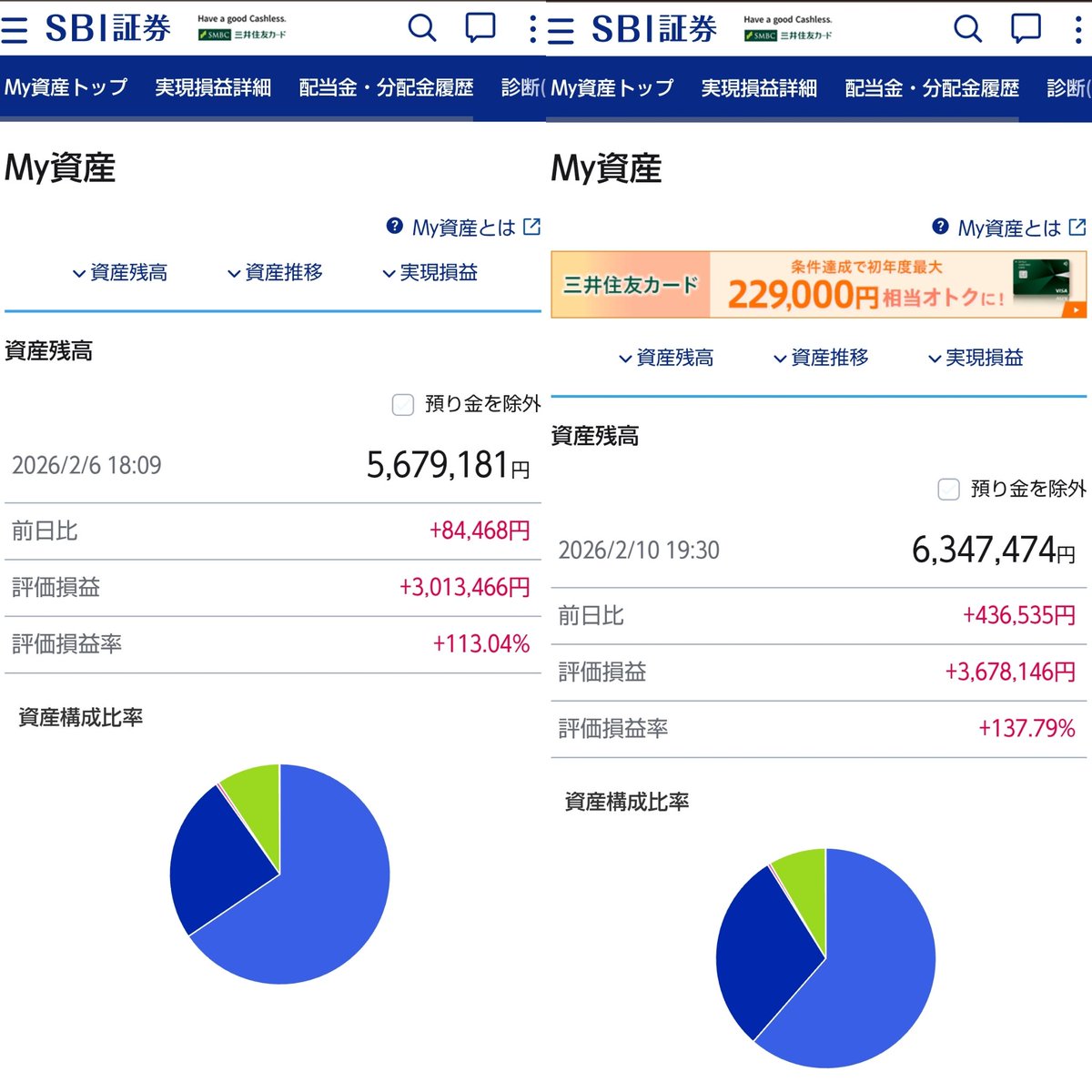Click 評価損益 value +3,678,146円
This screenshot has height=1092, width=1092.
coord(1010,672)
